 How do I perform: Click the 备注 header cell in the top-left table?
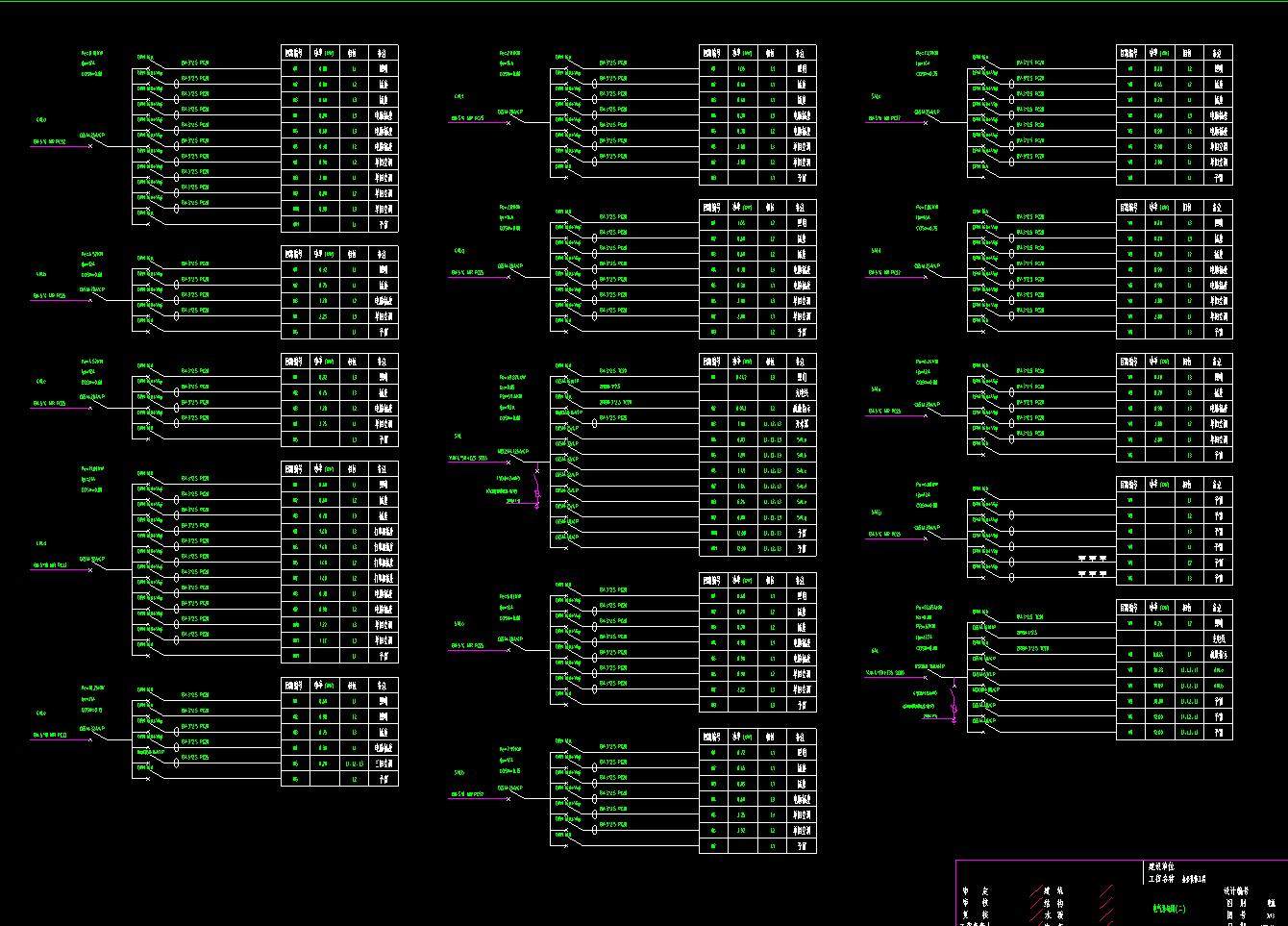click(x=382, y=54)
